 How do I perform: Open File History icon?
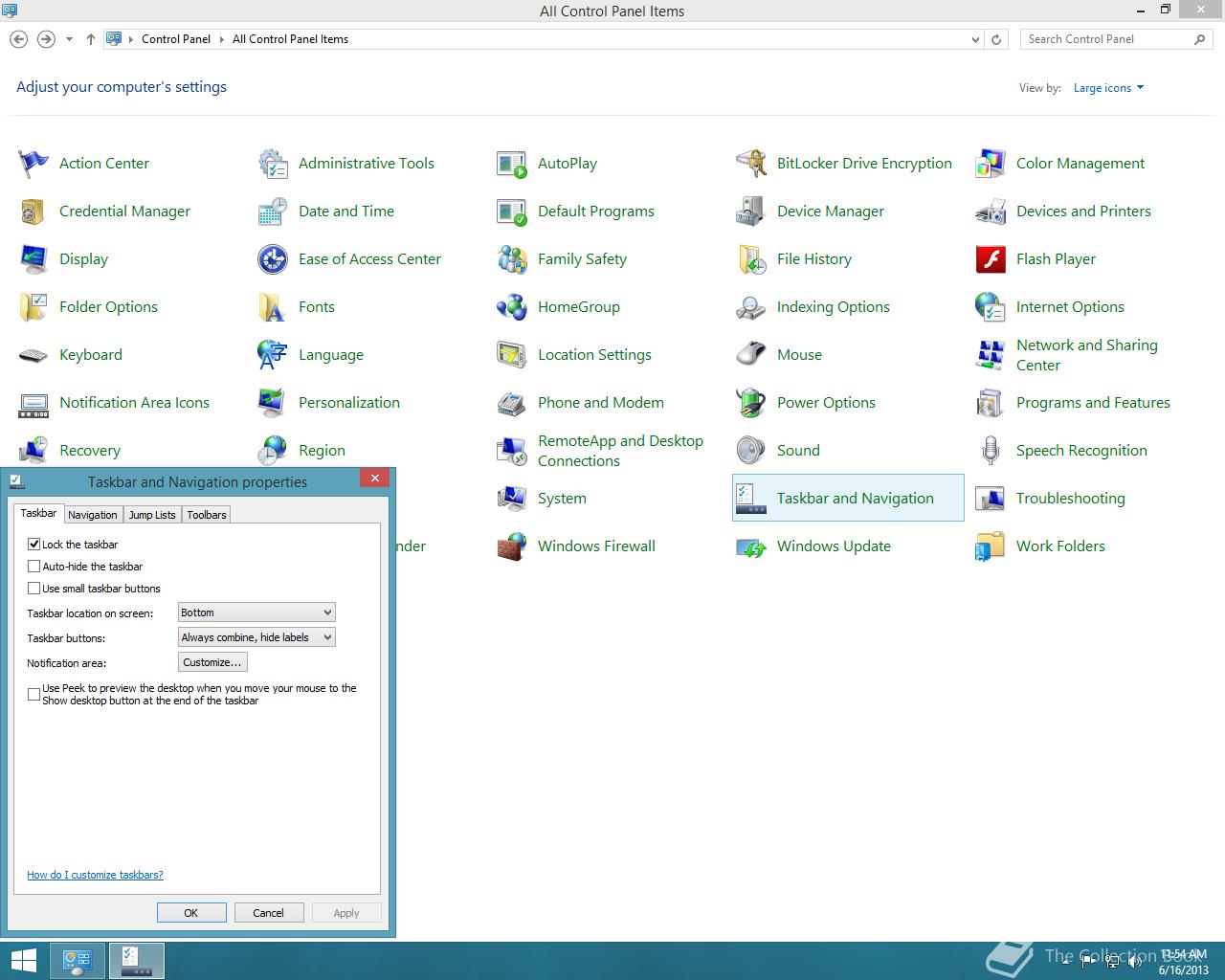[751, 259]
